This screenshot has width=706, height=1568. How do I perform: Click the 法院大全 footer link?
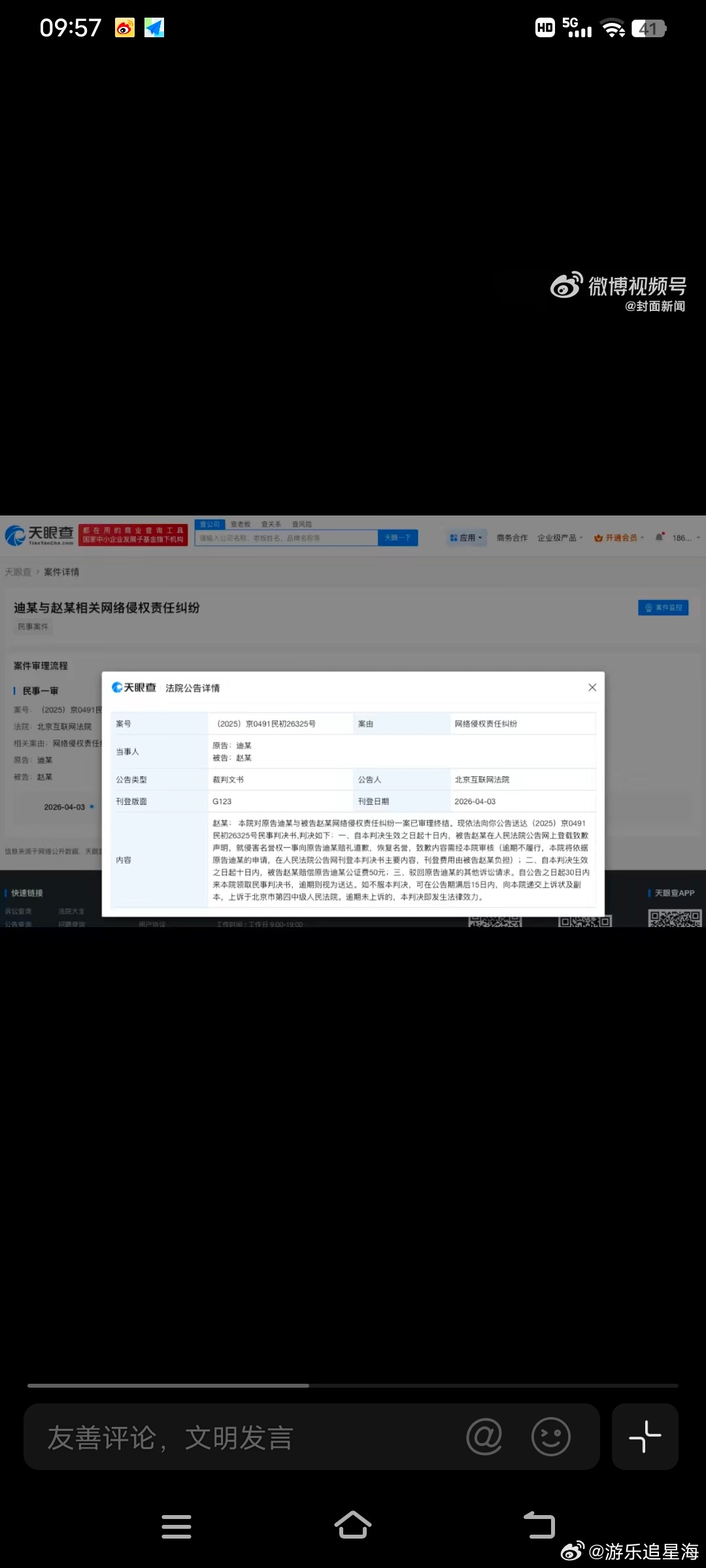pyautogui.click(x=71, y=911)
